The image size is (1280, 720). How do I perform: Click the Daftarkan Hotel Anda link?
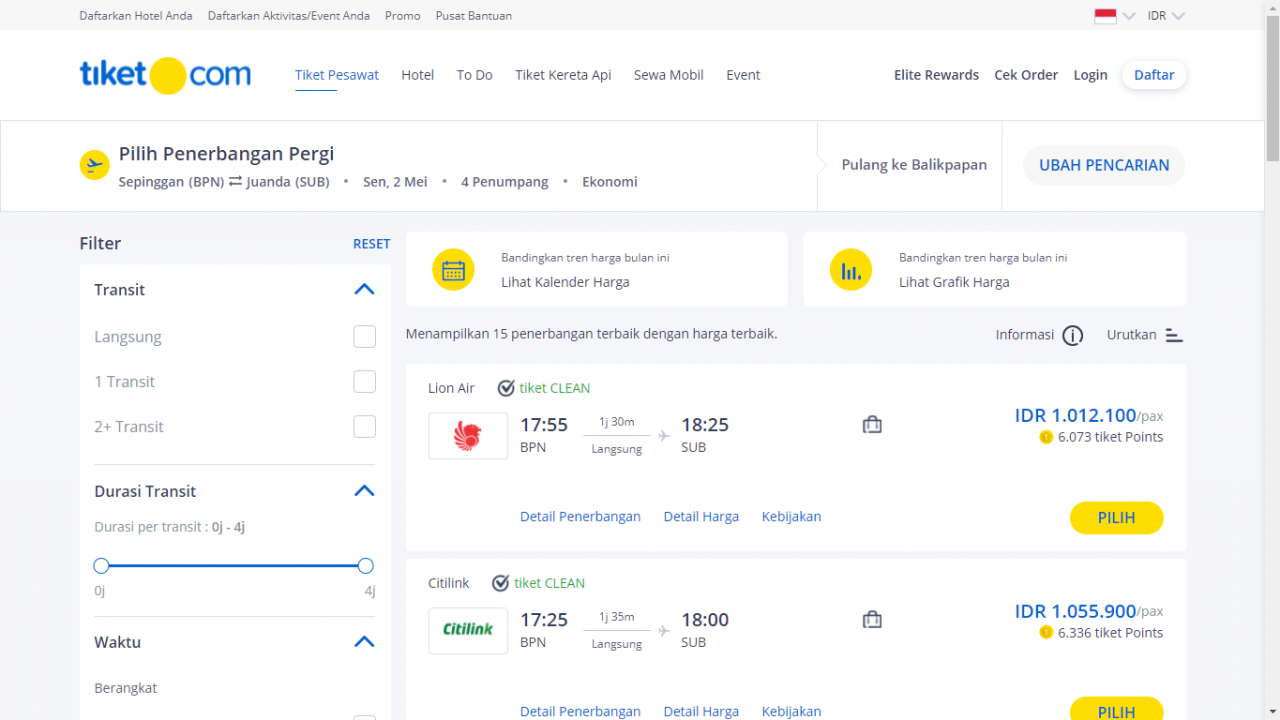[136, 16]
